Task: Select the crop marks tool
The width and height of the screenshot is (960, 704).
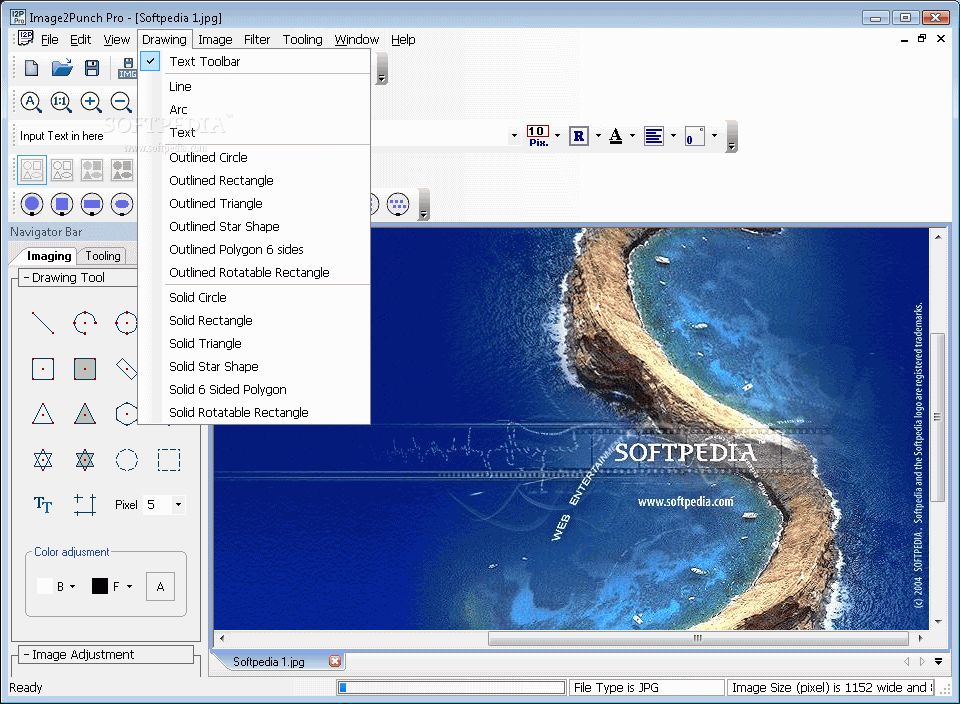Action: 84,504
